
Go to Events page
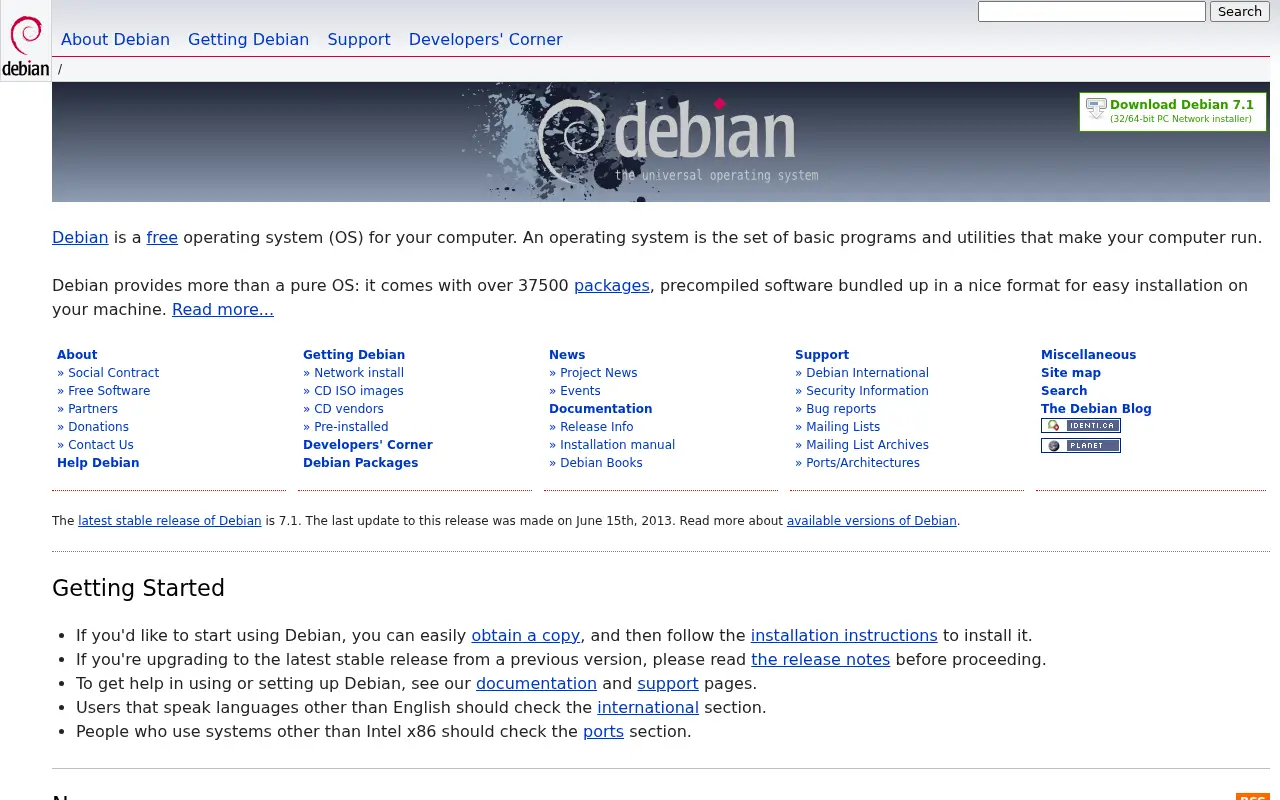click(580, 391)
